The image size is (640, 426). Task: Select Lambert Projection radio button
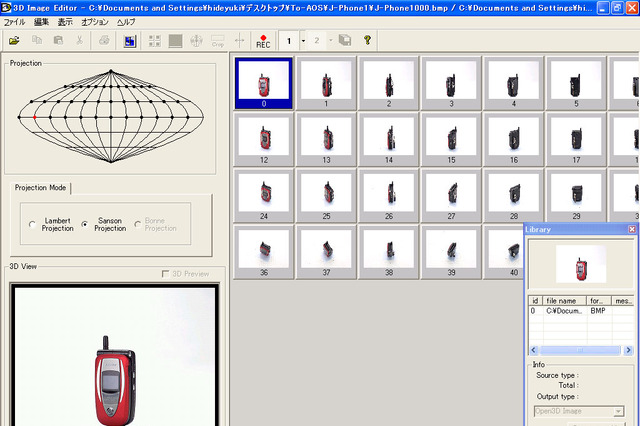33,224
